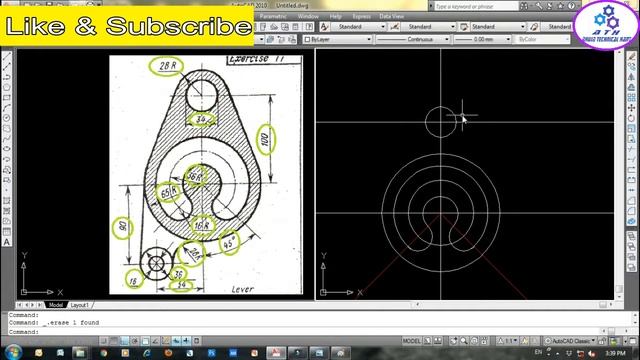Open the ByColor plot style dropdown
Image resolution: width=640 pixels, height=360 pixels.
point(542,39)
